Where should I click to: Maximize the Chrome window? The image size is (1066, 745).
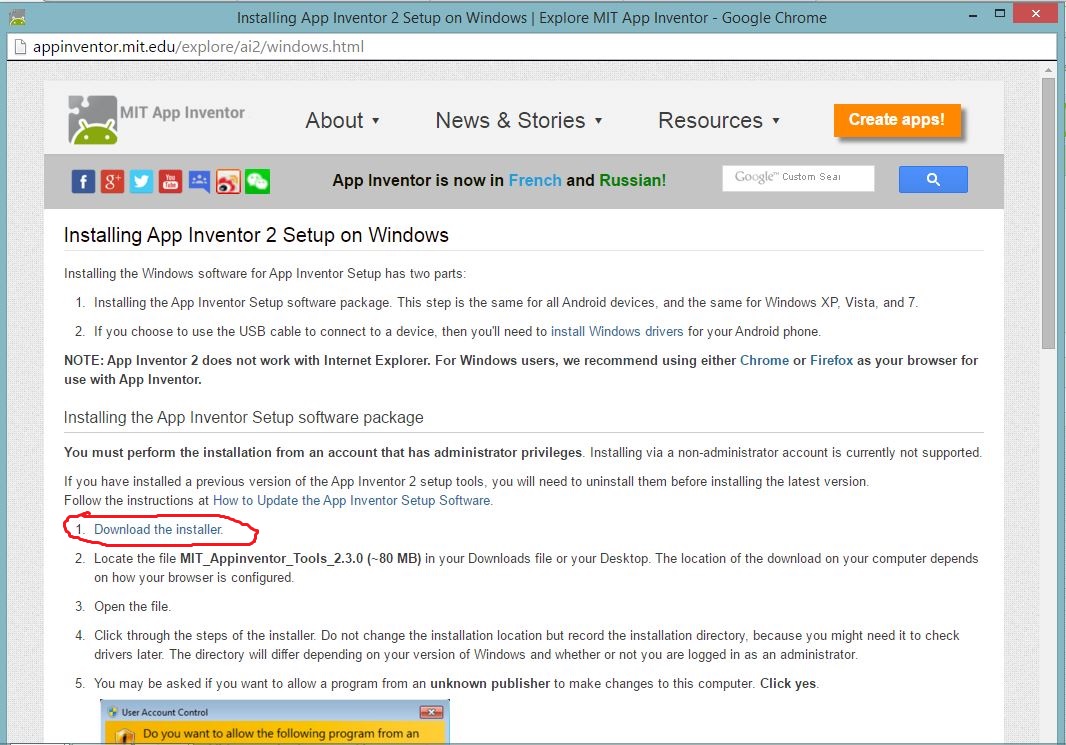pyautogui.click(x=999, y=14)
